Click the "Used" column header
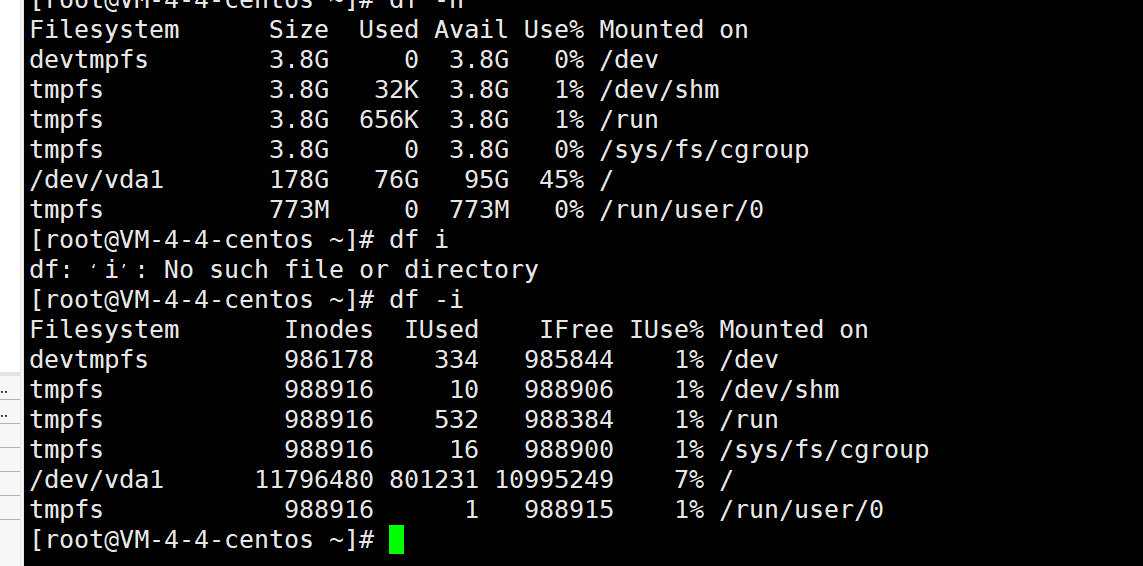Image resolution: width=1143 pixels, height=566 pixels. coord(389,30)
